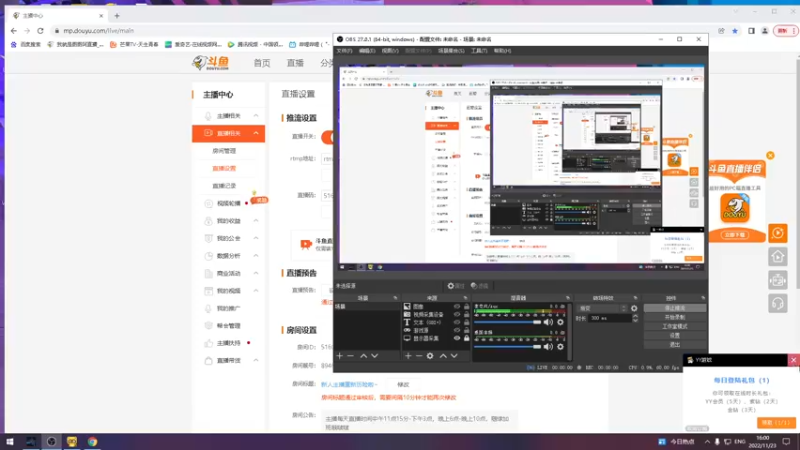Viewport: 800px width, 450px height.
Task: Open desktop audio settings gear
Action: (x=560, y=347)
